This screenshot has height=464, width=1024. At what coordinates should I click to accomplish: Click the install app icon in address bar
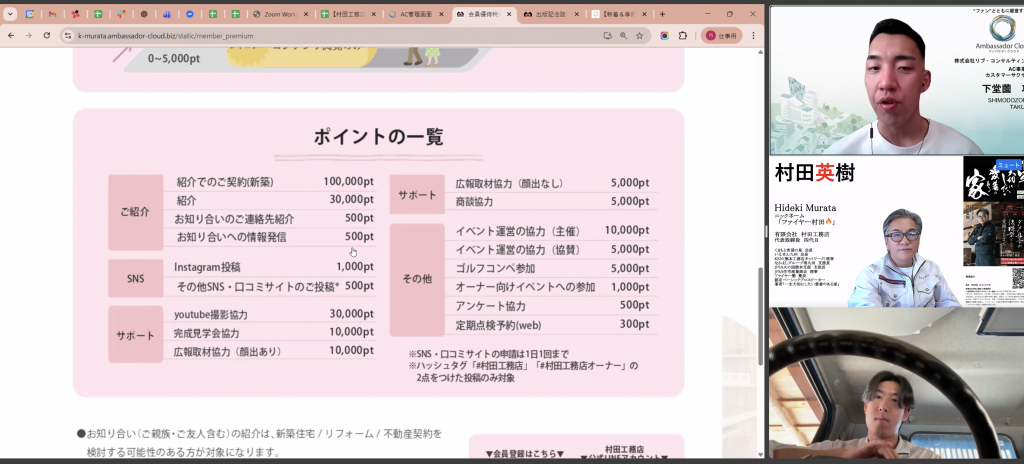click(606, 35)
